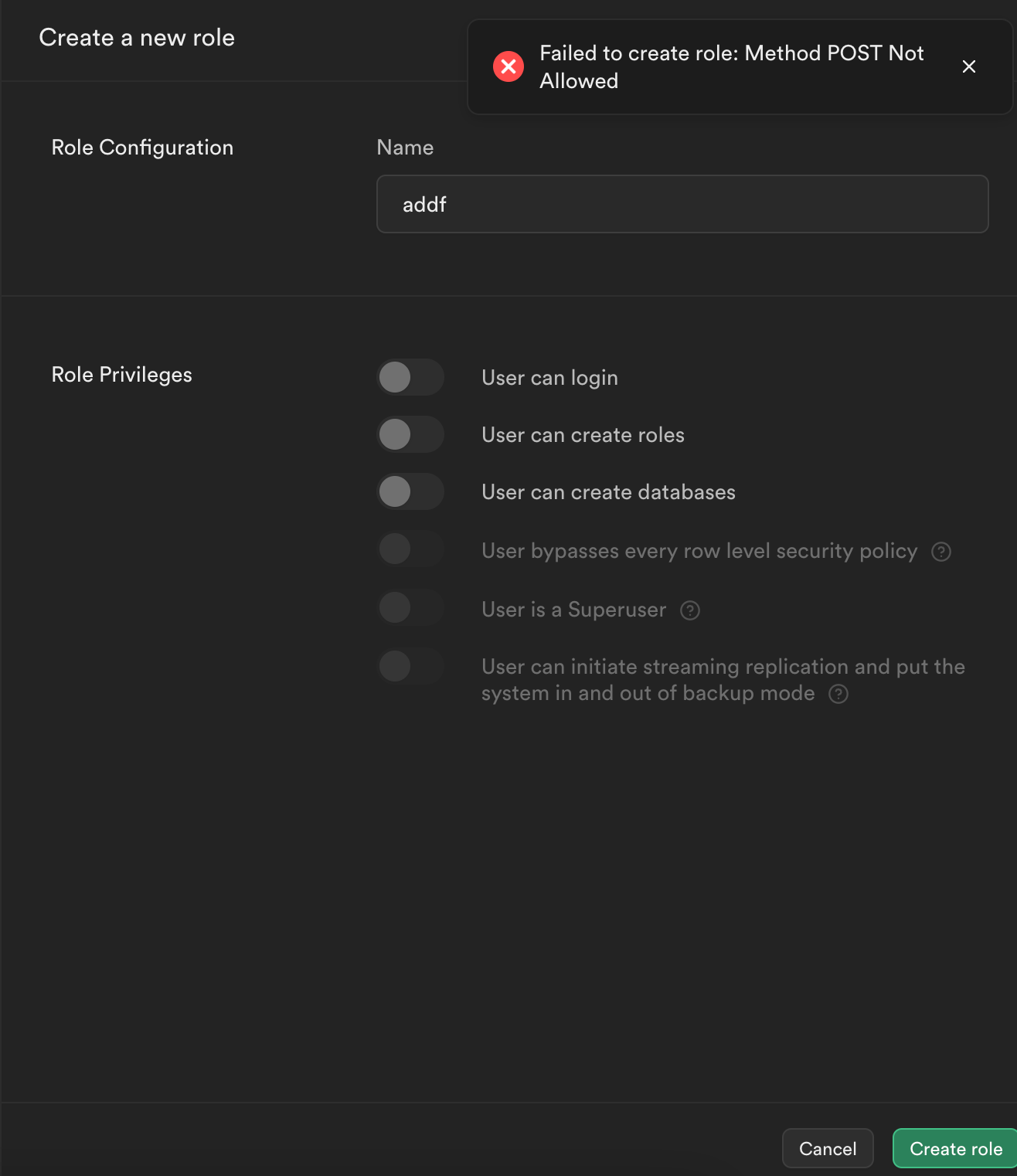Click the Superuser question mark icon
This screenshot has height=1176, width=1017.
coord(689,610)
